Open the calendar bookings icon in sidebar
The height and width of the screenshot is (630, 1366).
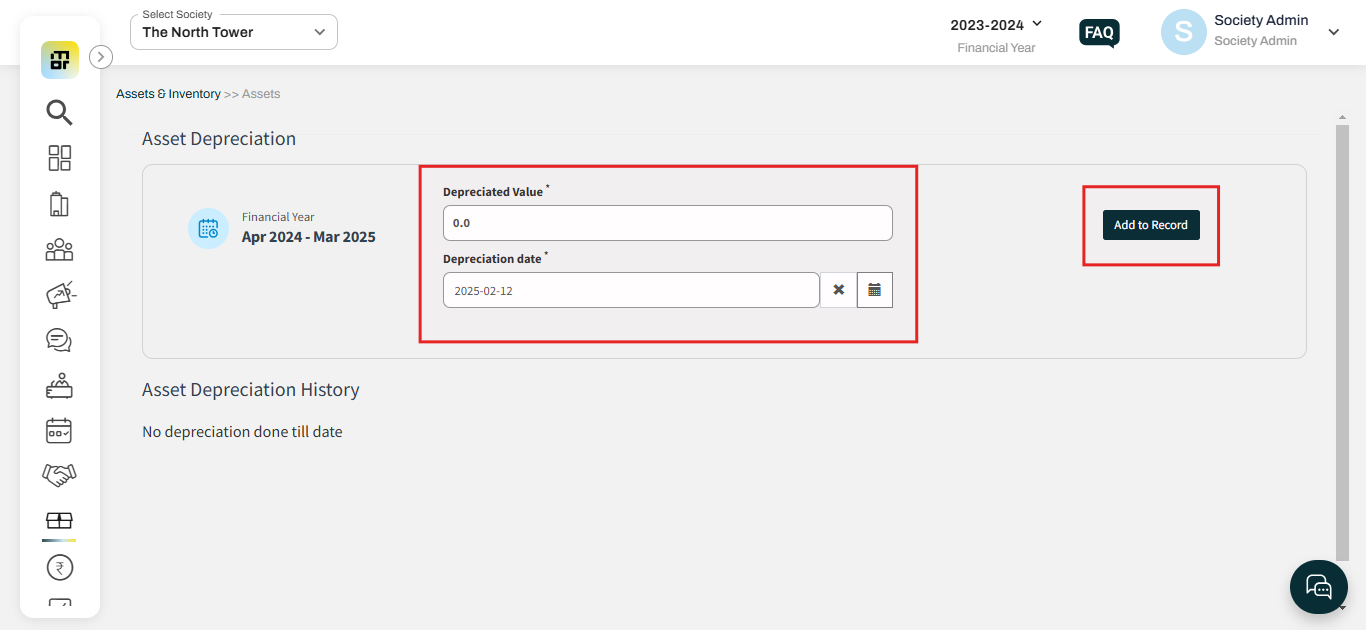(x=59, y=431)
